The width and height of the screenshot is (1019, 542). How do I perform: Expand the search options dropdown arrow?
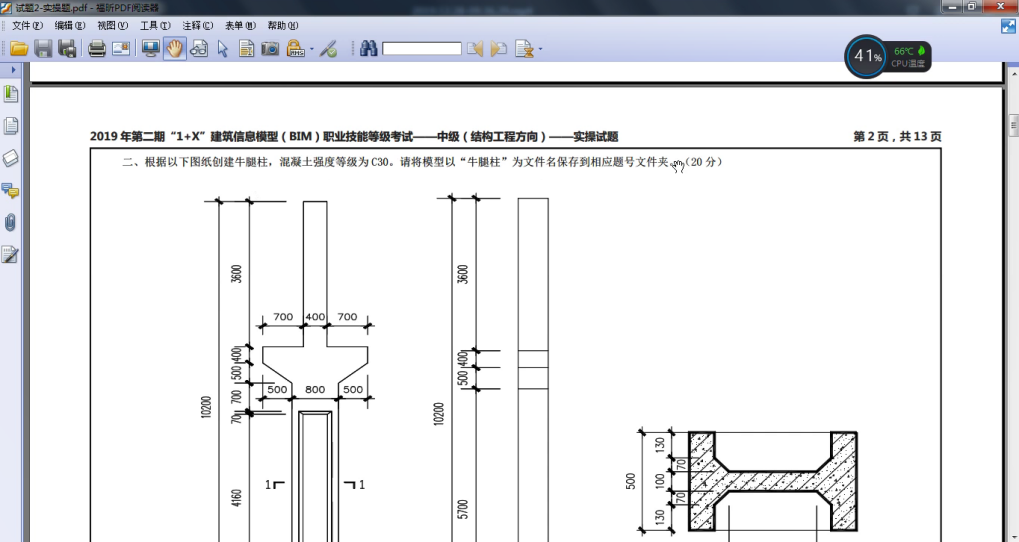(x=540, y=49)
